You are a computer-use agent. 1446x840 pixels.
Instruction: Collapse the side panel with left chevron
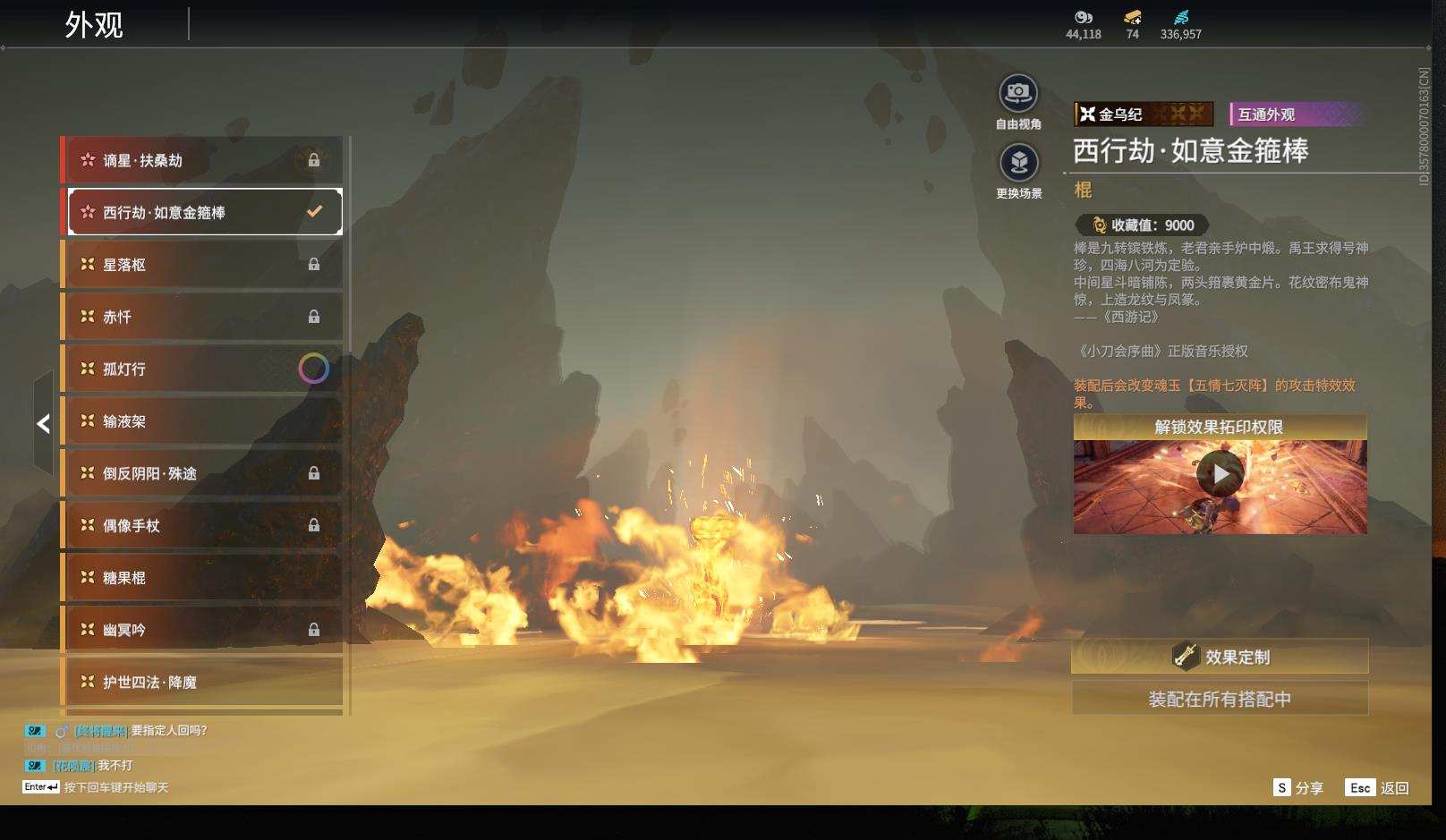pos(43,424)
